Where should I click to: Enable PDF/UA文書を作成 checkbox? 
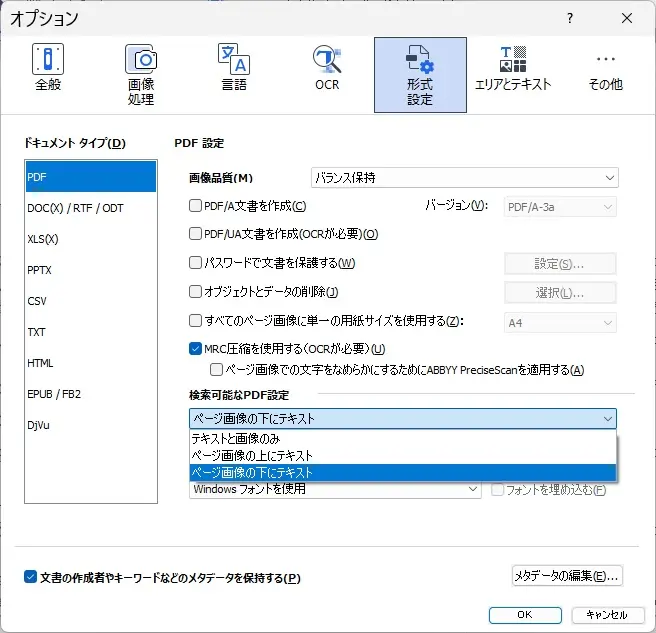pyautogui.click(x=195, y=233)
